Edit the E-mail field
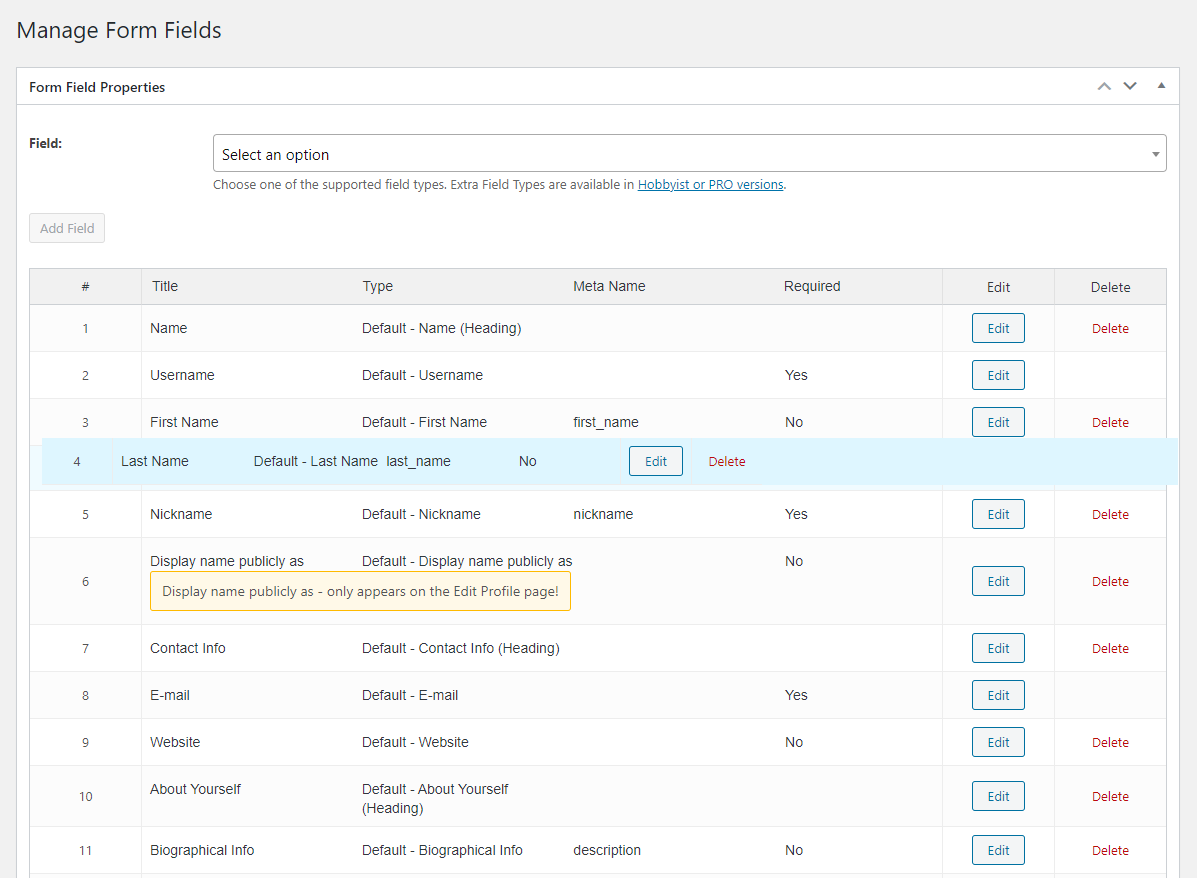This screenshot has width=1197, height=878. (x=998, y=695)
